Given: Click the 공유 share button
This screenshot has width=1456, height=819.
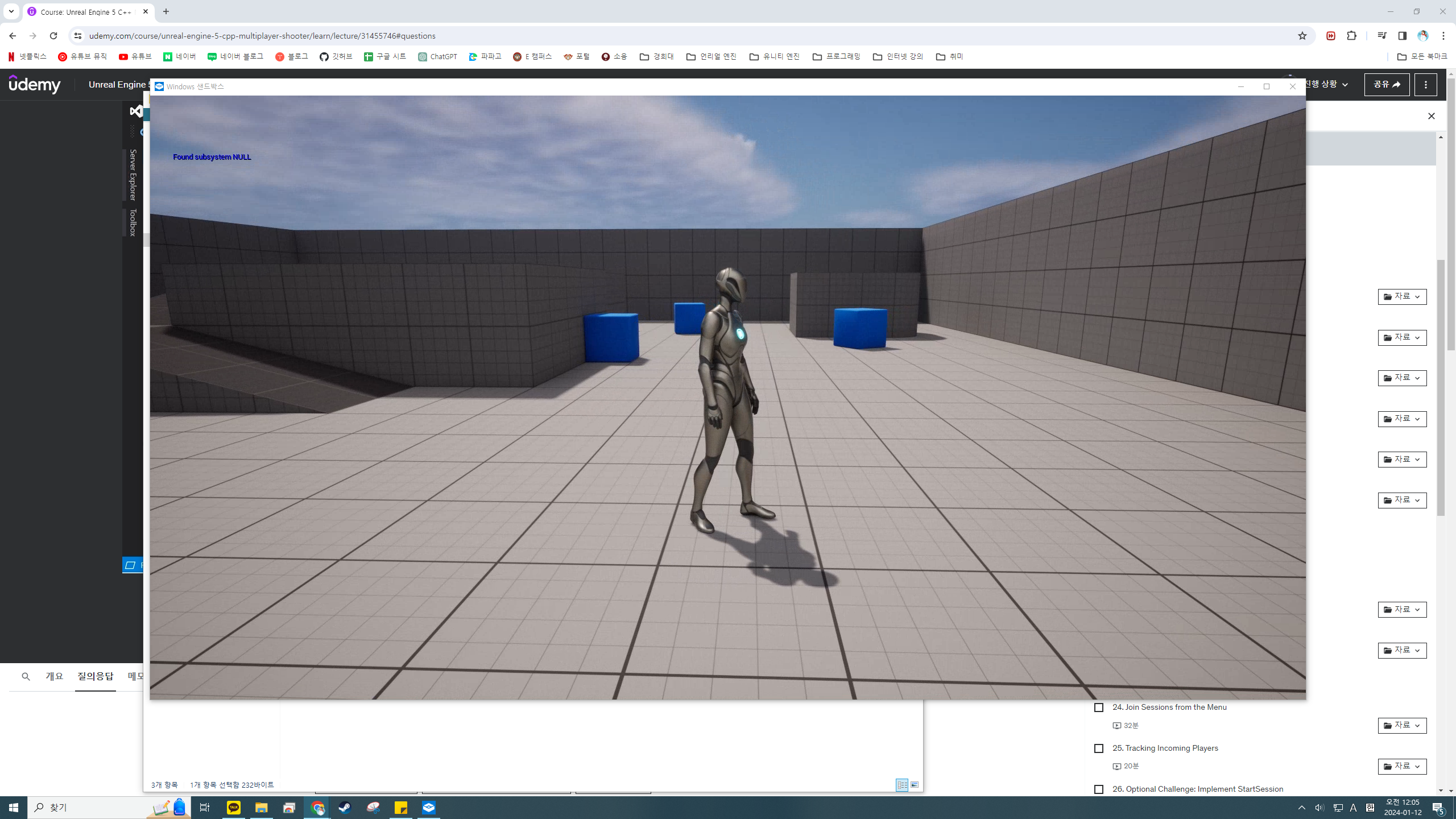Looking at the screenshot, I should point(1387,84).
